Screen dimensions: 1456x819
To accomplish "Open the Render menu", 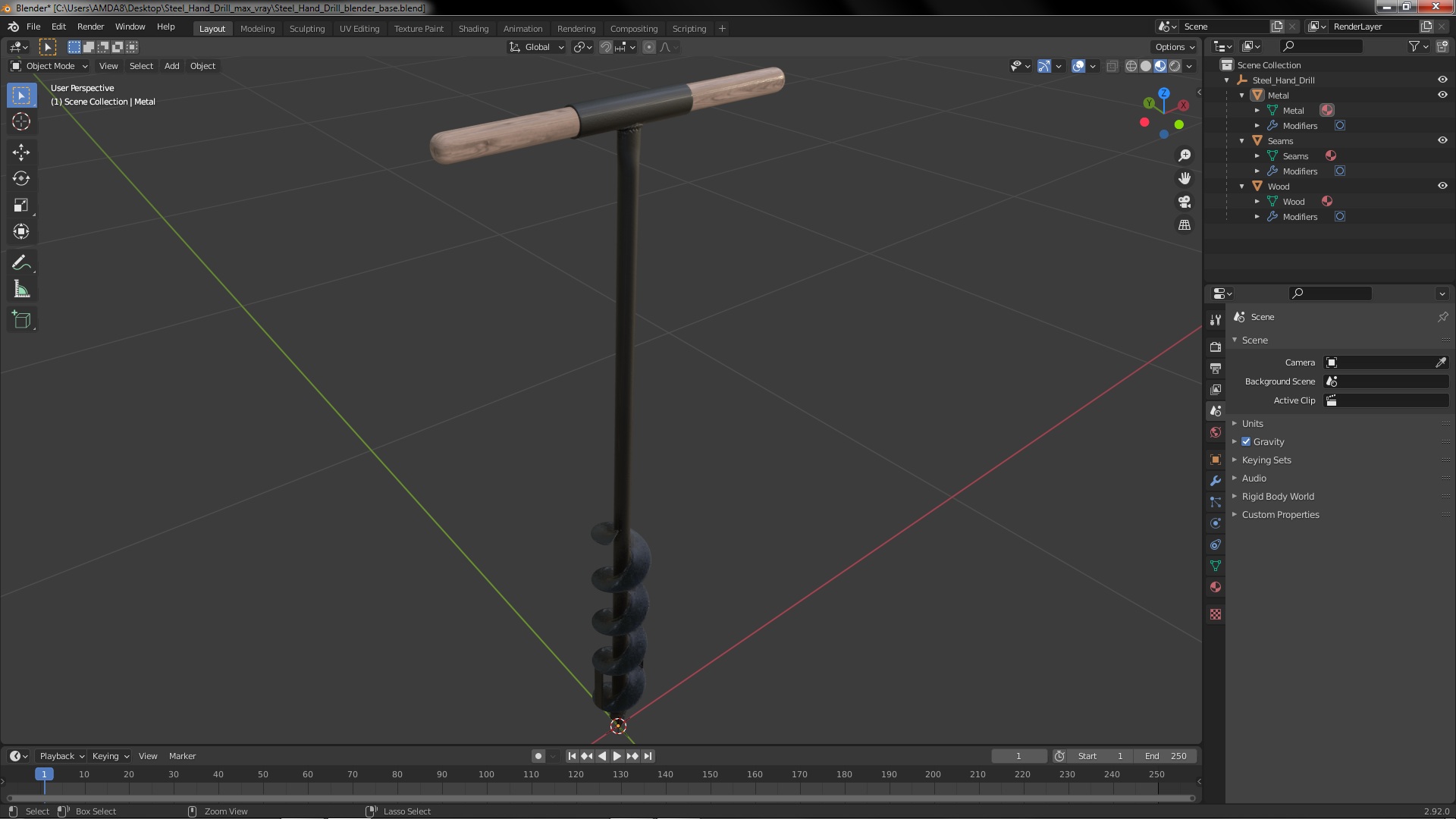I will click(90, 27).
